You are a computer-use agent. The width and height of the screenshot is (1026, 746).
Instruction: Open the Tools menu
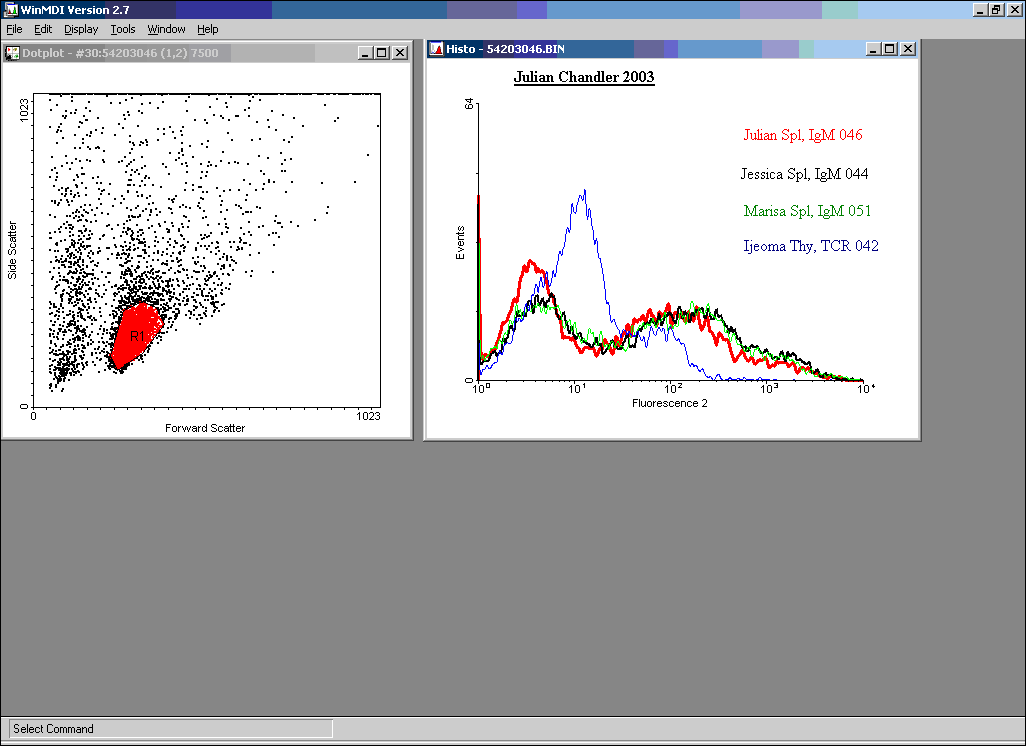[x=123, y=30]
